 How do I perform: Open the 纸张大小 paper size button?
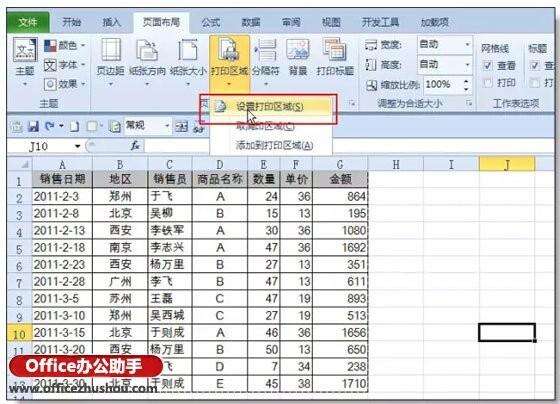pos(188,61)
